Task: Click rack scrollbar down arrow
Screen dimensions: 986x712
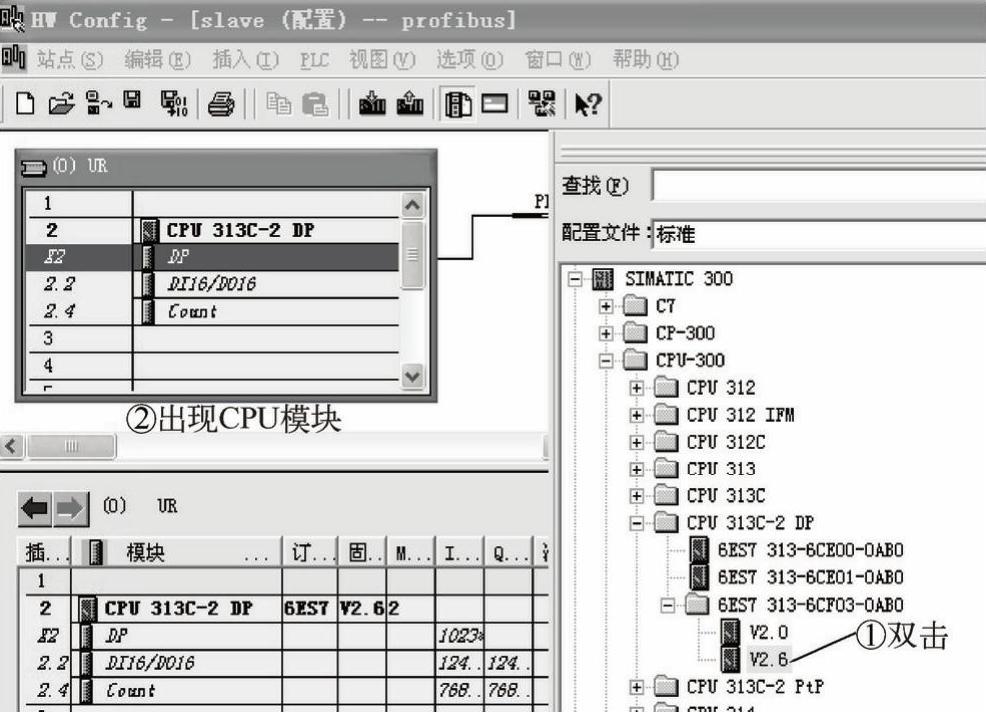Action: (413, 377)
